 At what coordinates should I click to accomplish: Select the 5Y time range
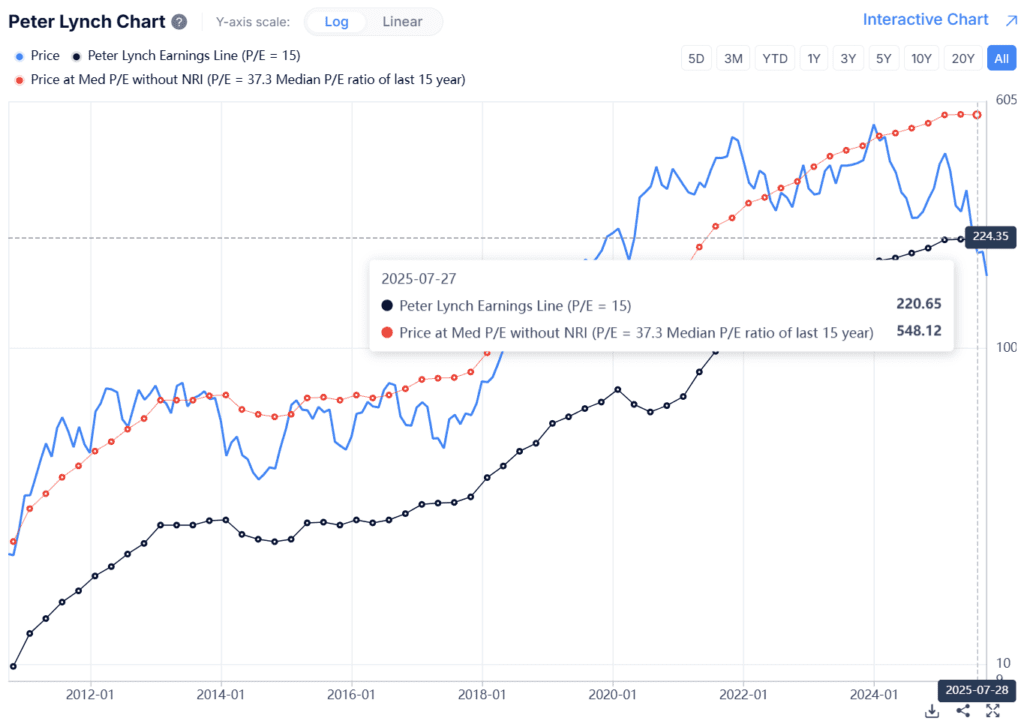pos(884,58)
